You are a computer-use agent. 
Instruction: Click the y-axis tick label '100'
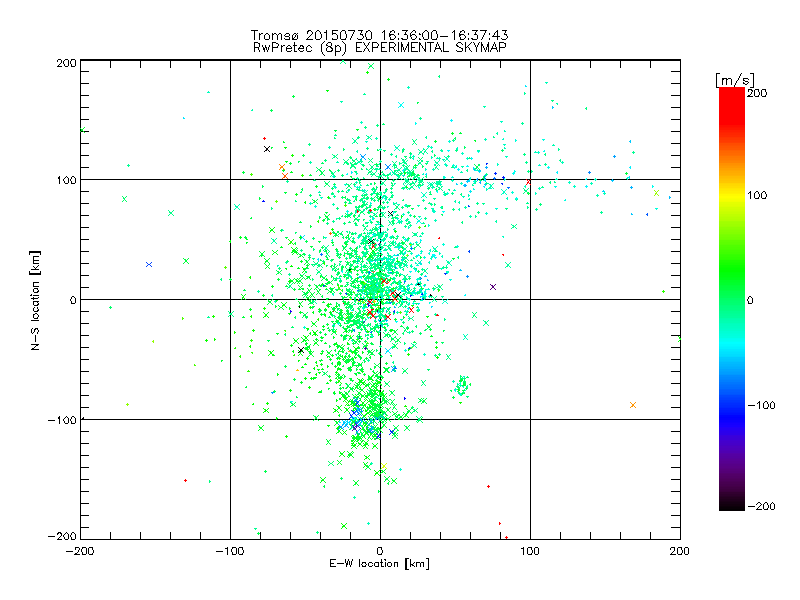coord(66,180)
